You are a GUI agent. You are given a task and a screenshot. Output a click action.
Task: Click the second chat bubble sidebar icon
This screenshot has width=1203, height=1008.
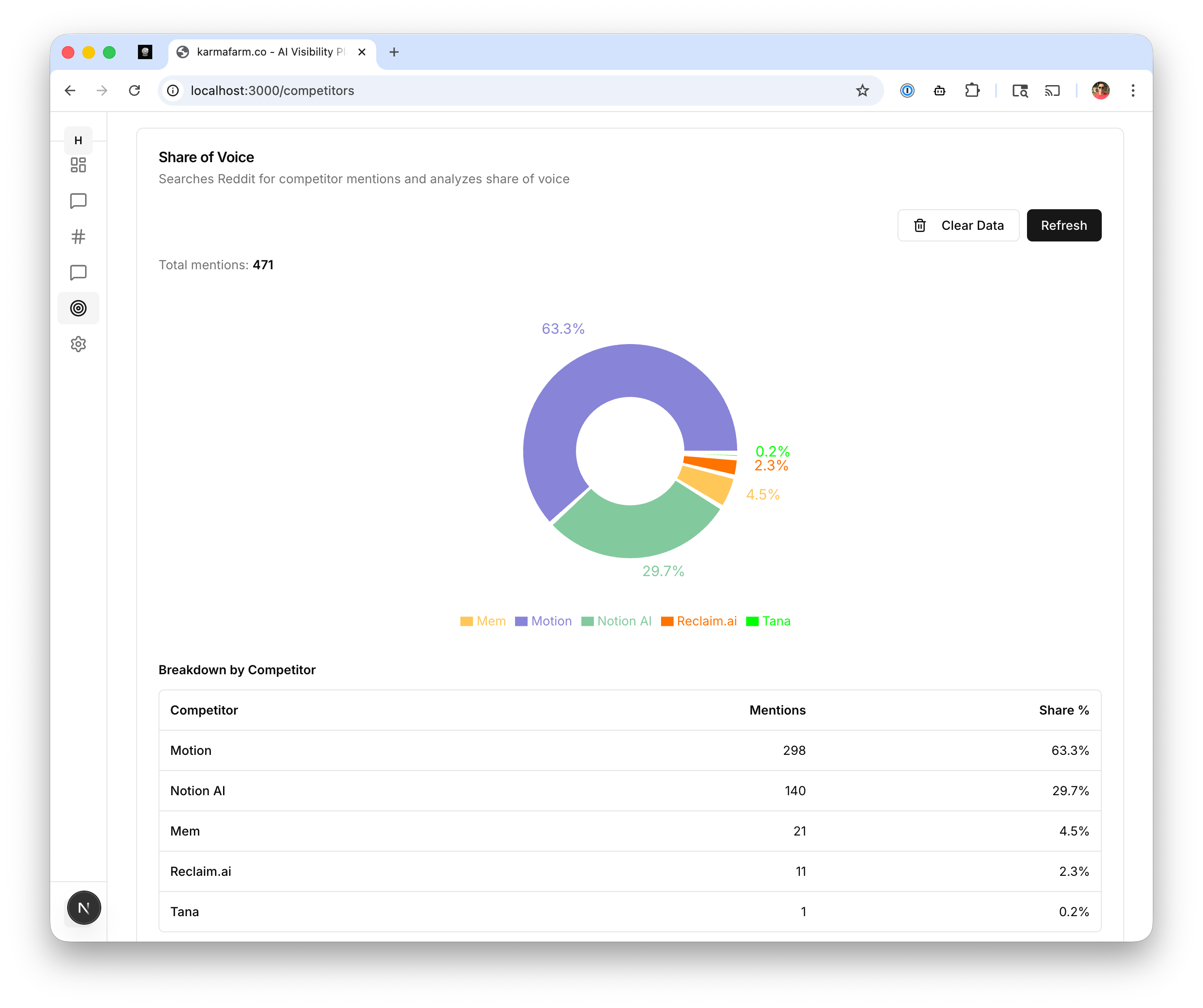(78, 273)
